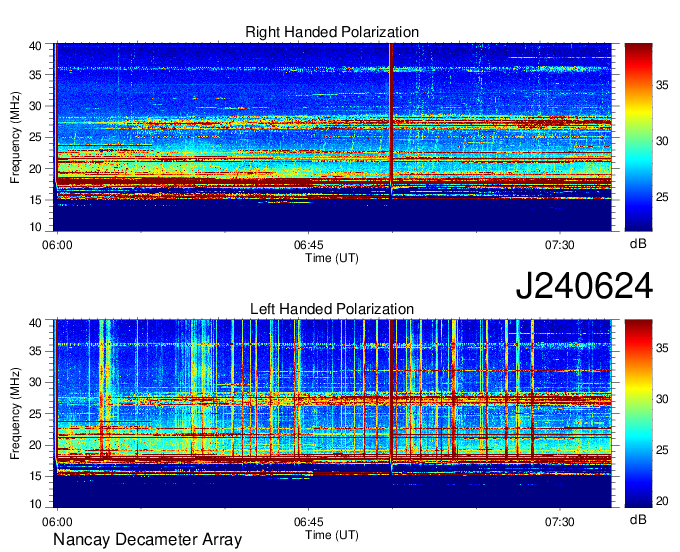Image resolution: width=680 pixels, height=552 pixels.
Task: Click the 'dB' label under the upper color bar
Action: pos(638,243)
